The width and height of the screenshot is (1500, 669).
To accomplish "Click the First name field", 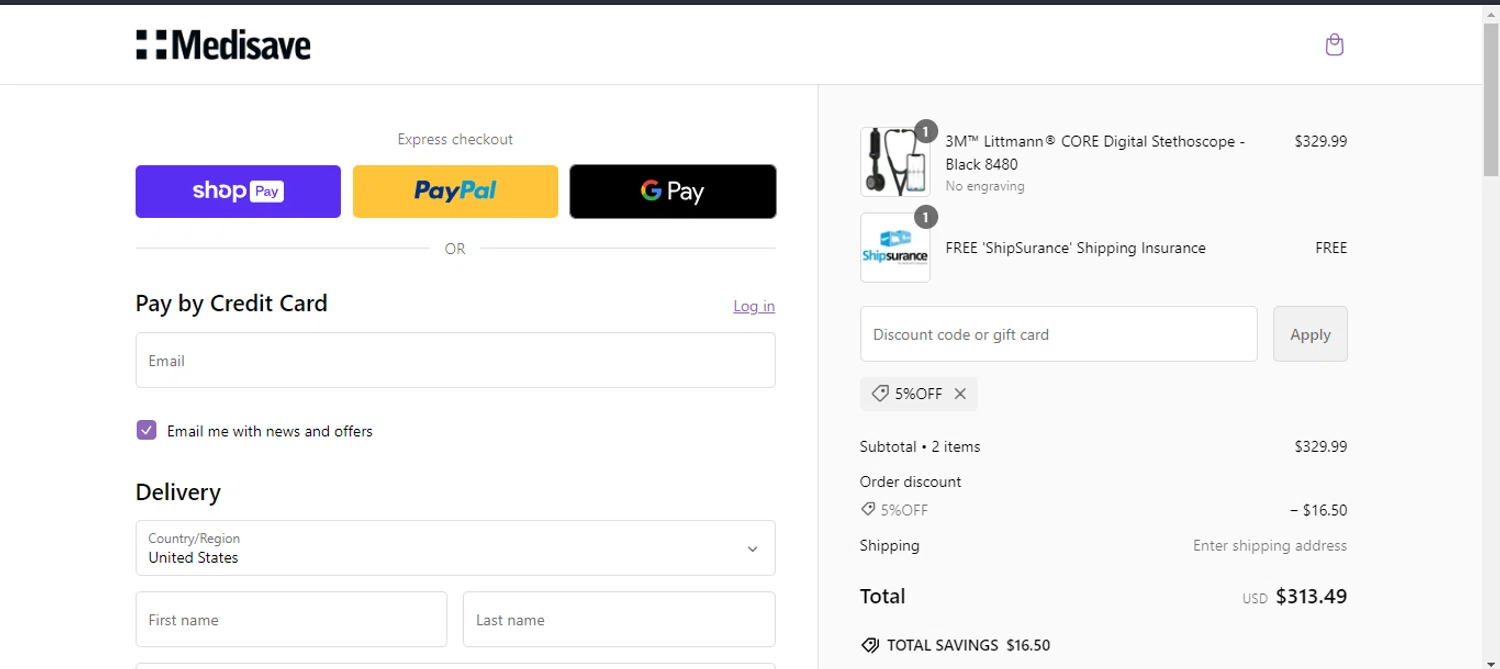I will pos(291,620).
